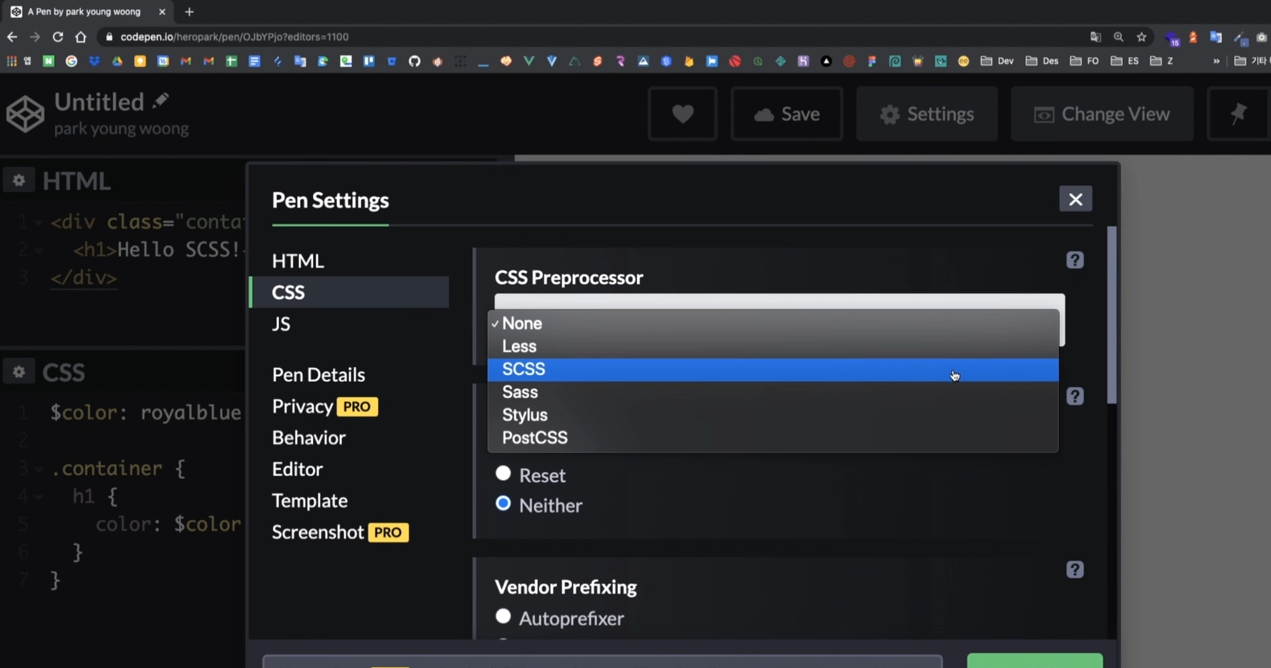
Task: Open the Privacy settings section
Action: [x=302, y=407]
